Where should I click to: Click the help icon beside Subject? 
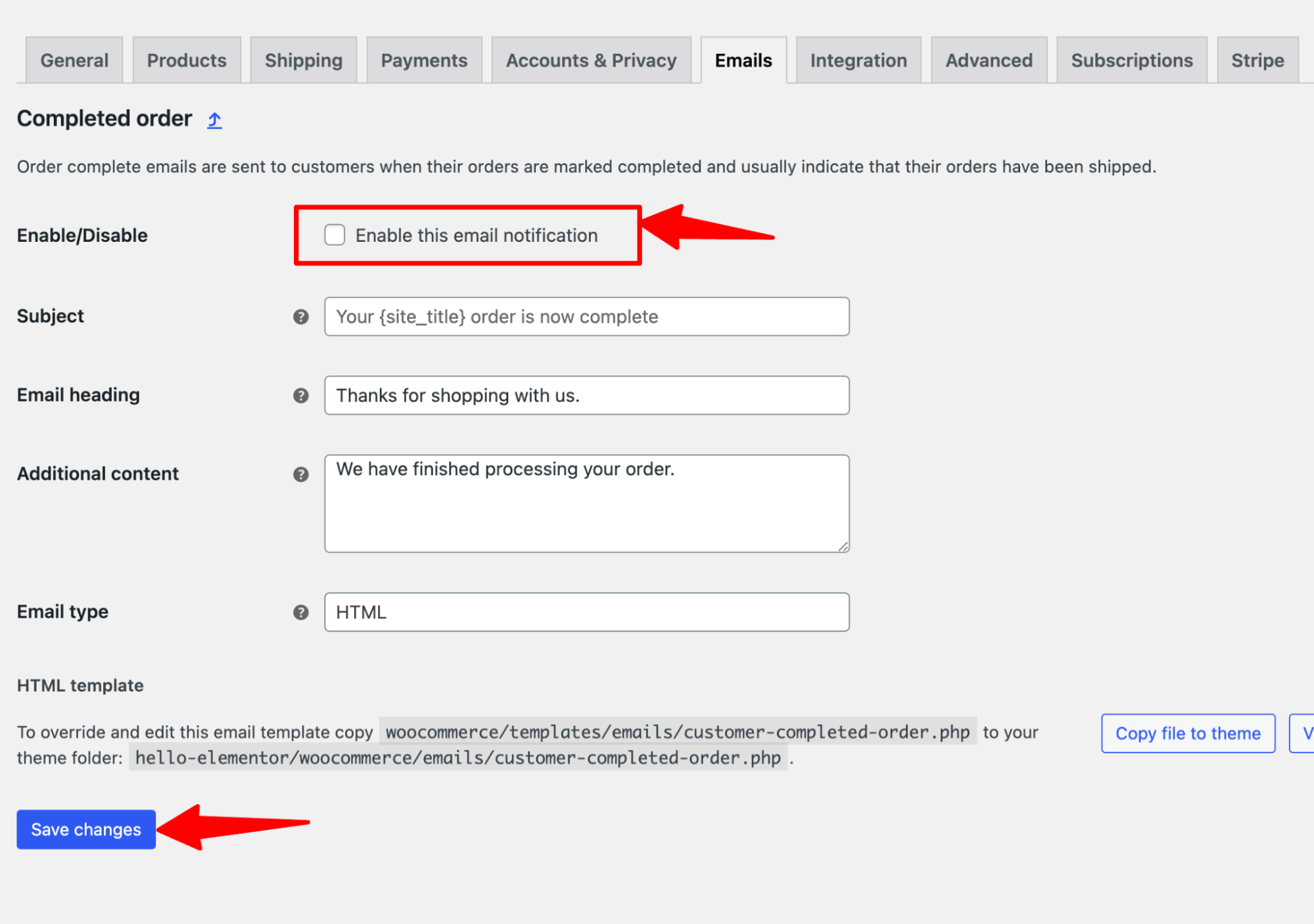pos(301,317)
